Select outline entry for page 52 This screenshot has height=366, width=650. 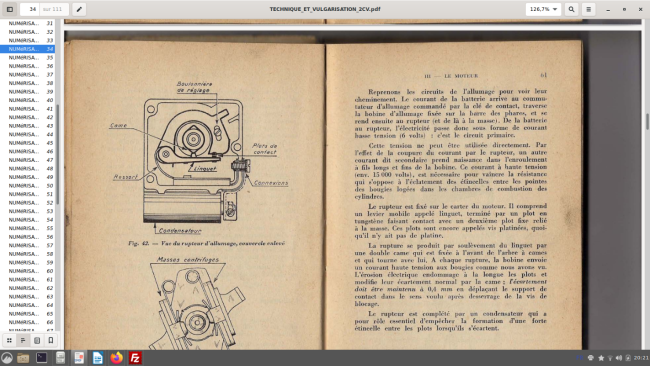pos(28,203)
